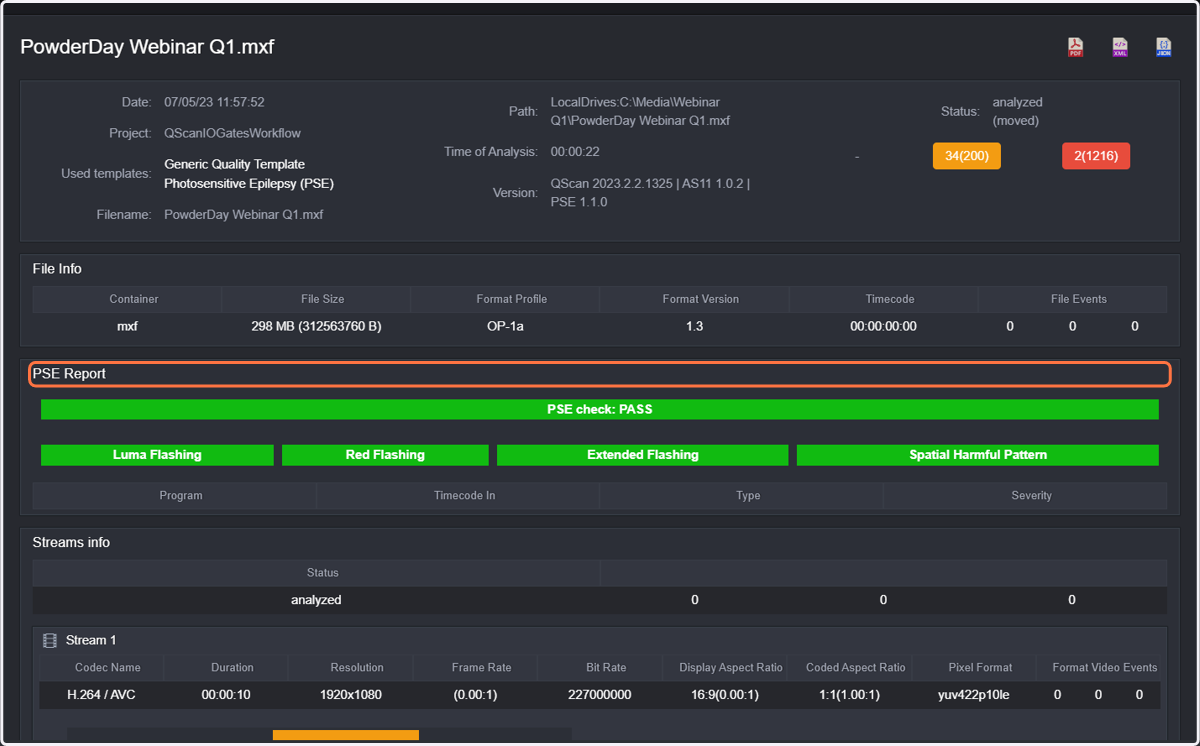Click the 1:1(1.00:1) coded aspect value

tap(849, 694)
